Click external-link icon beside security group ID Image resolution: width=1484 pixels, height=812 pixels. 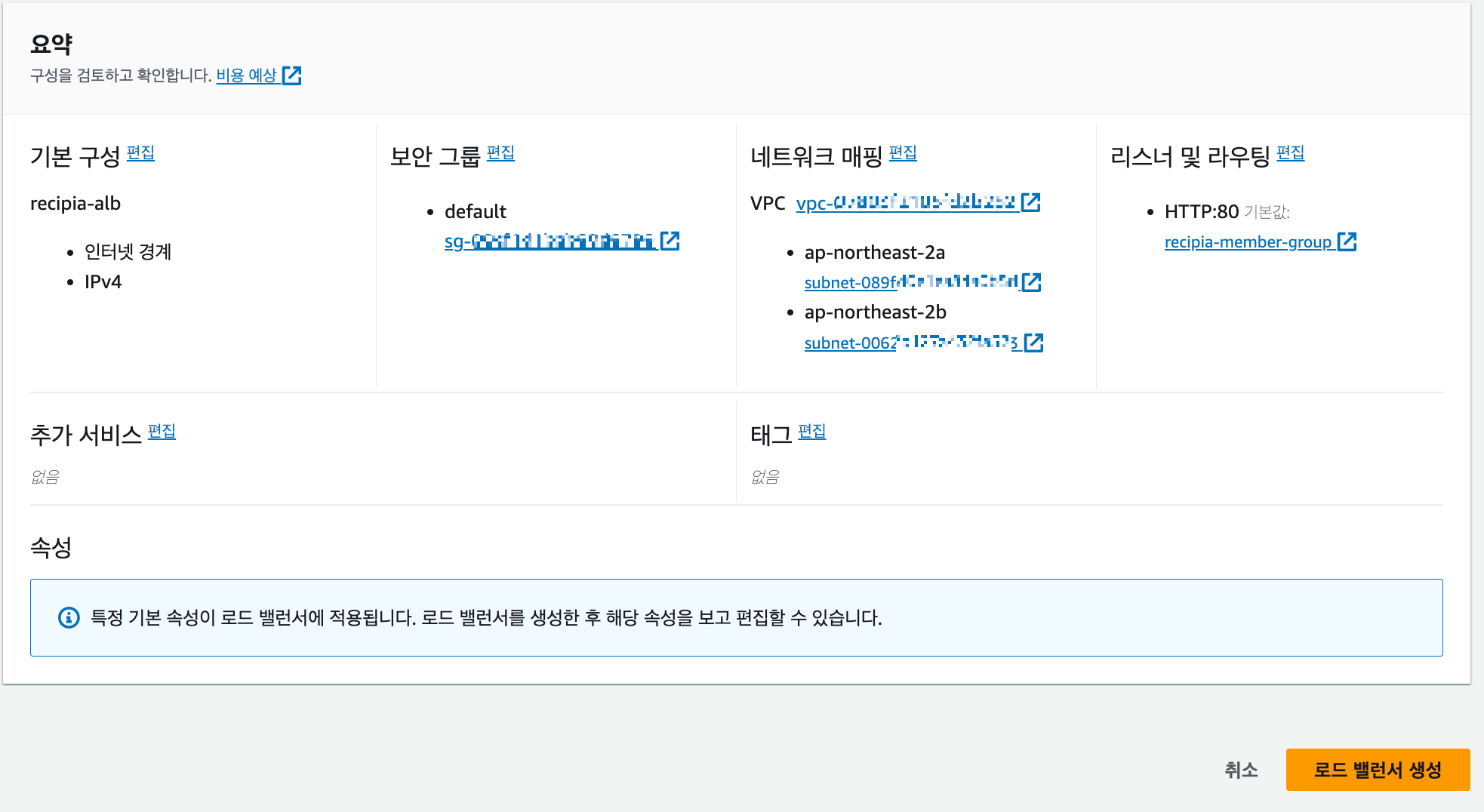coord(670,241)
